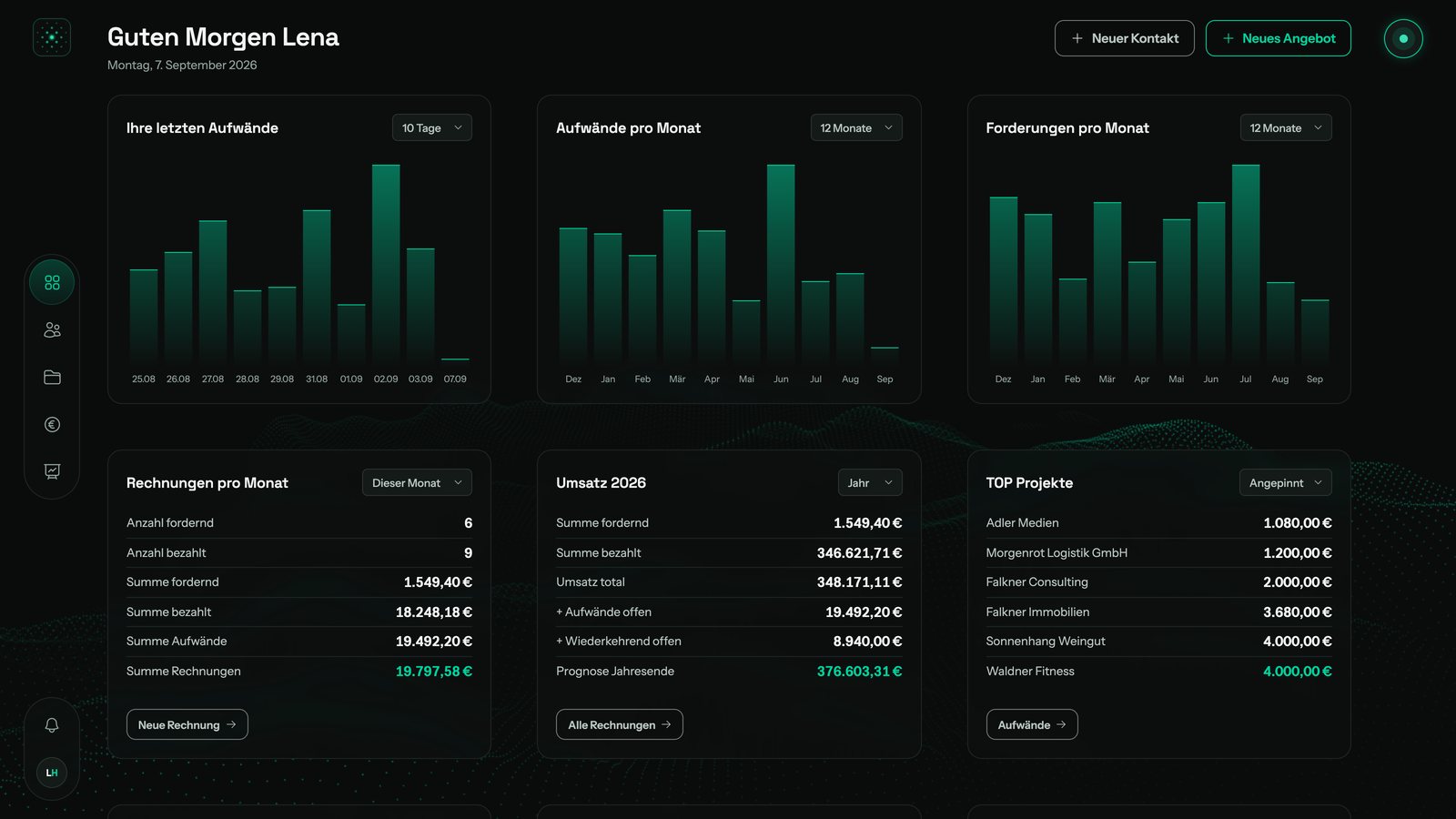Open the Angepinnt dropdown in TOP Projekte
The height and width of the screenshot is (819, 1456).
click(x=1286, y=483)
